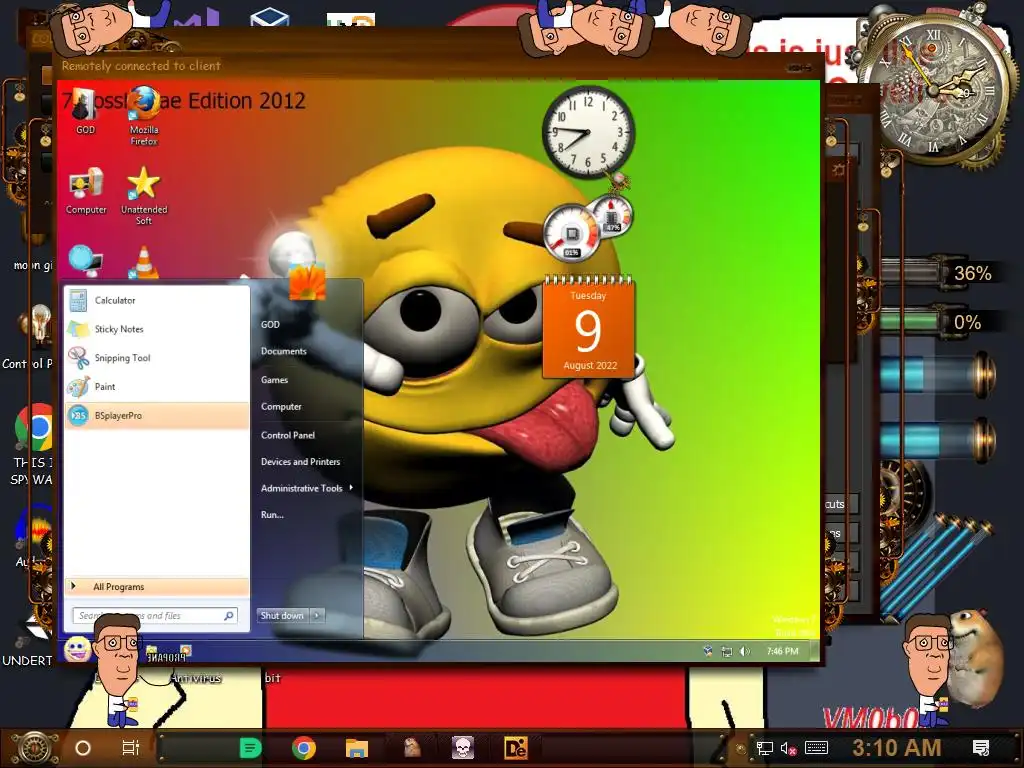The width and height of the screenshot is (1024, 768).
Task: Open the GOD desktop icon
Action: [85, 111]
